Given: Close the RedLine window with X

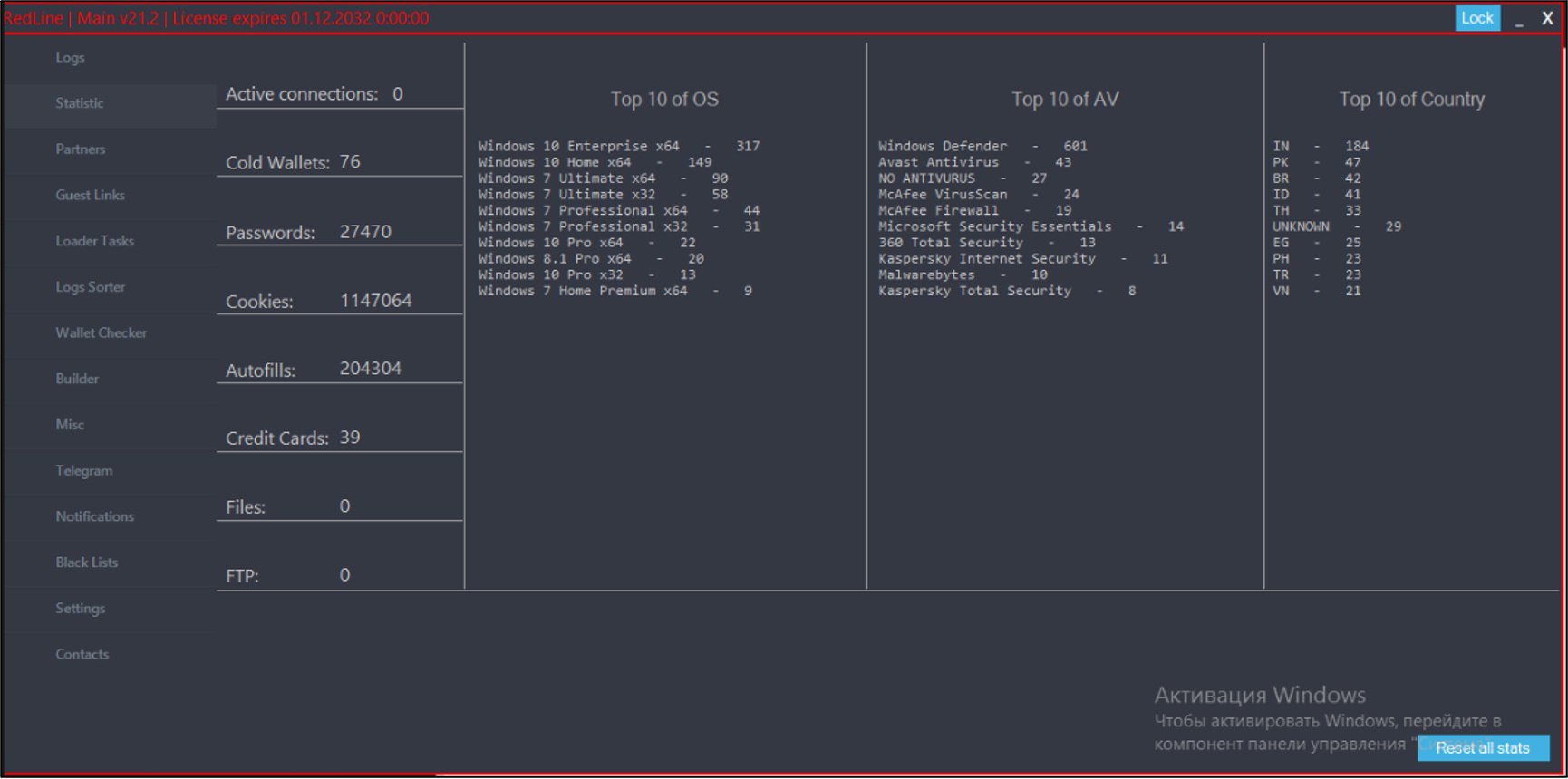Looking at the screenshot, I should pyautogui.click(x=1547, y=18).
